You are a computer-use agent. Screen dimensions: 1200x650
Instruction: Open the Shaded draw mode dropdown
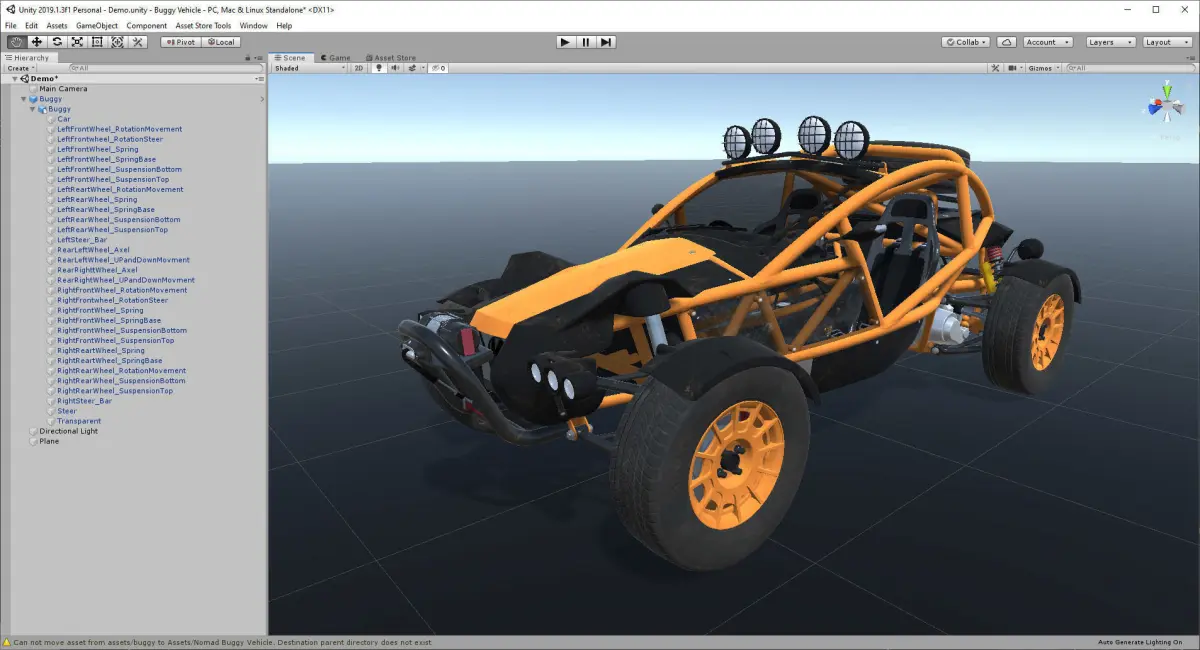coord(309,68)
